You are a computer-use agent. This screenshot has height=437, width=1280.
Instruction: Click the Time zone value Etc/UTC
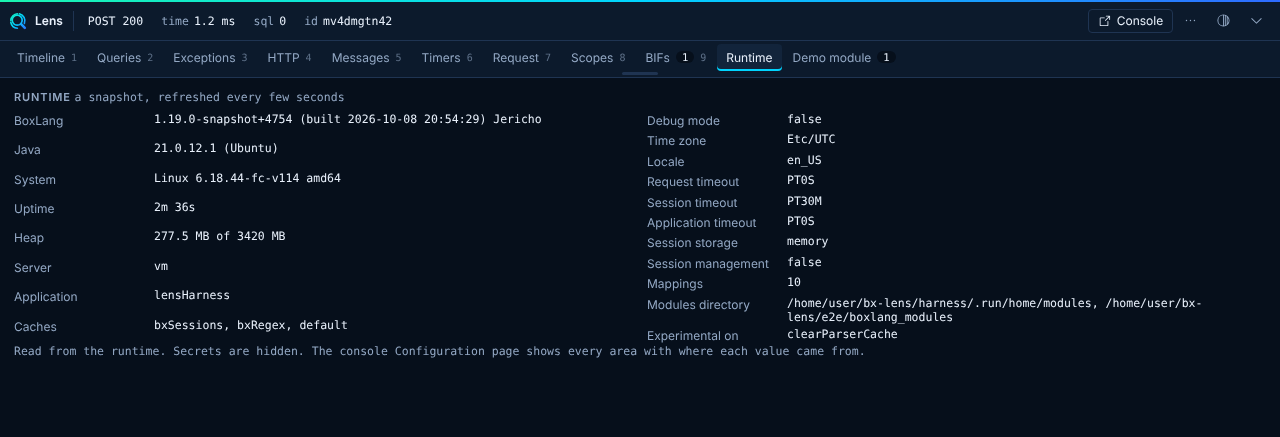coord(811,139)
